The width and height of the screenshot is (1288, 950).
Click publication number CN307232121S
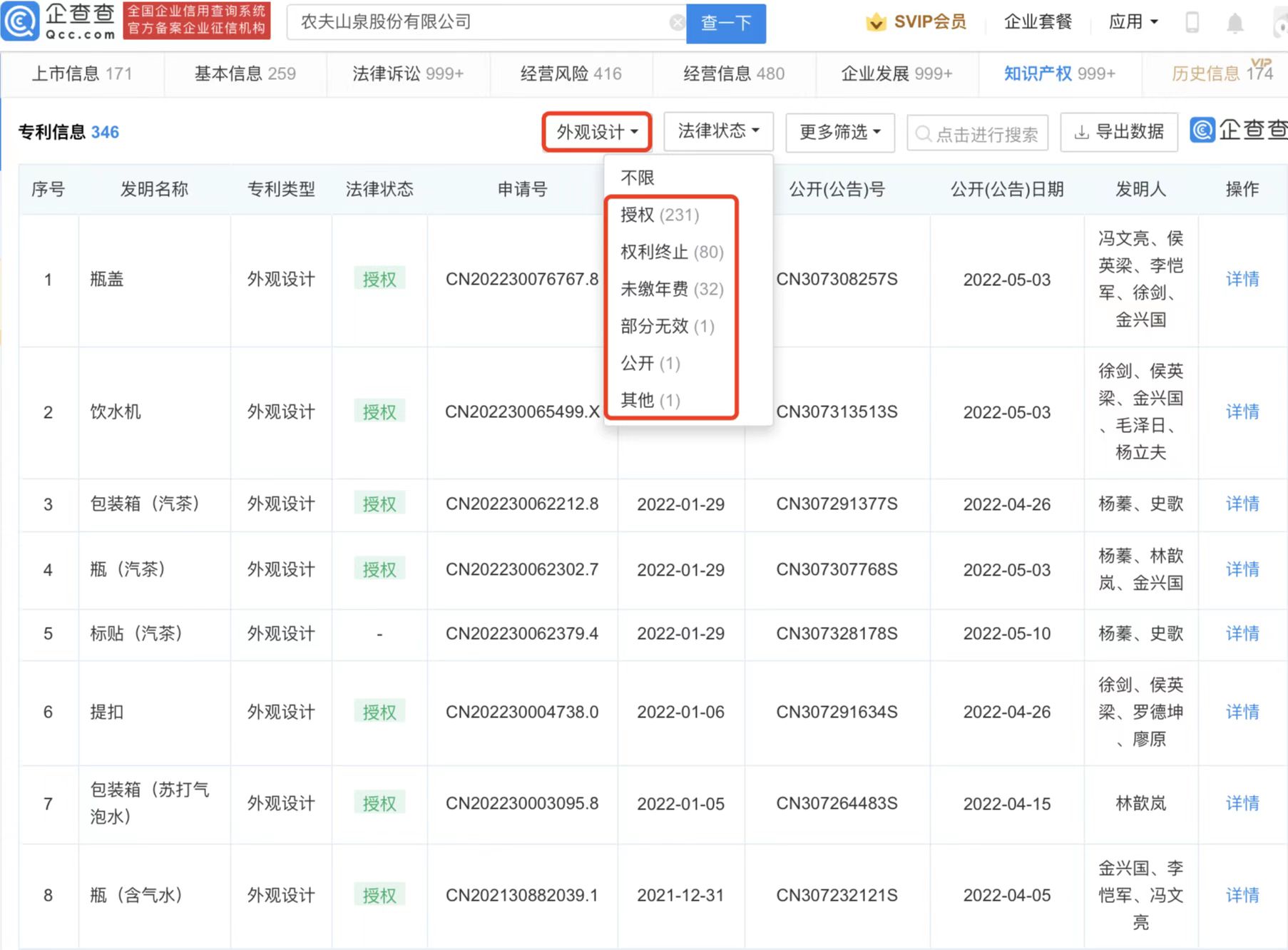[837, 895]
